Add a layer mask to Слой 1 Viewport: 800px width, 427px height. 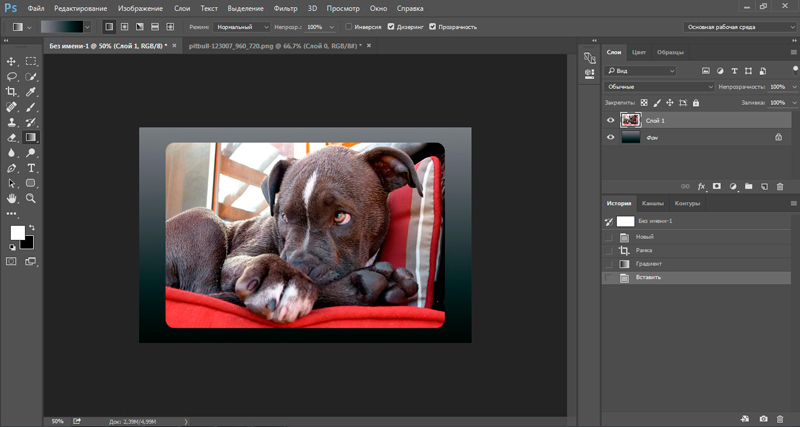tap(717, 187)
